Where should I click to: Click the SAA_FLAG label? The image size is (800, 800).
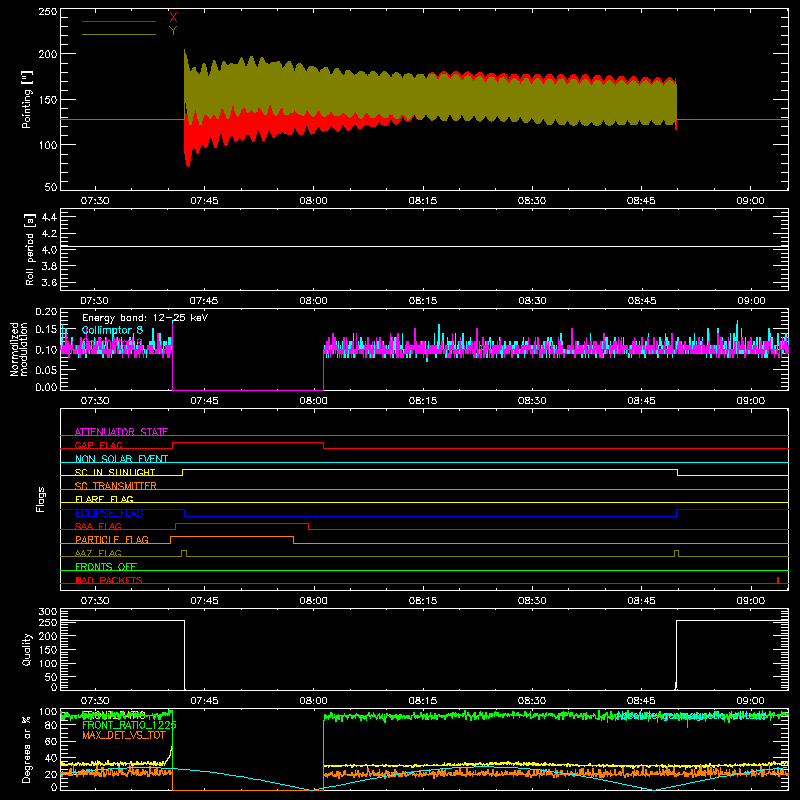98,526
